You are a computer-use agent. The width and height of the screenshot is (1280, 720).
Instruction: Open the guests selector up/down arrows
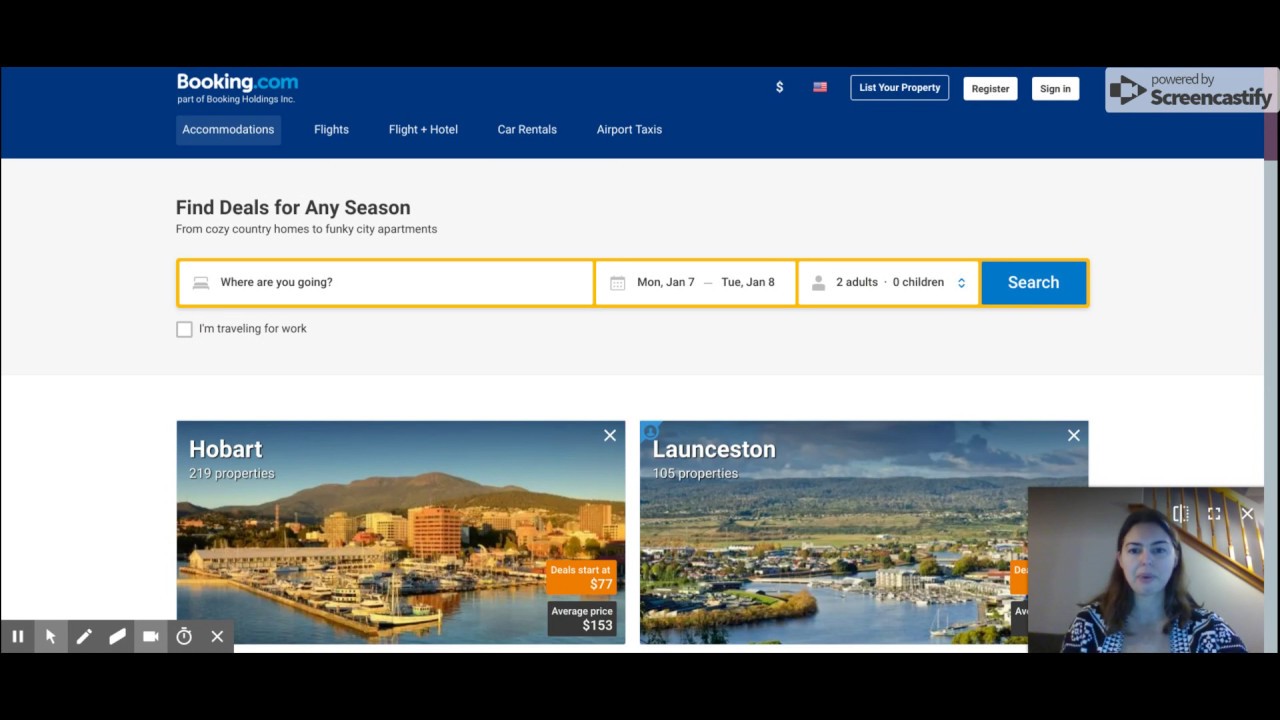tap(961, 283)
